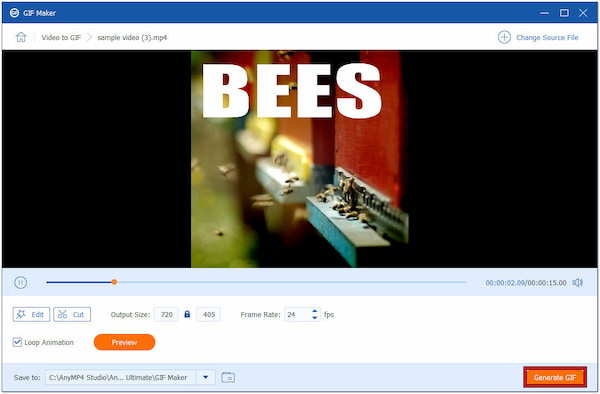The height and width of the screenshot is (394, 600).
Task: Maximize the GIF Maker window
Action: coord(564,13)
